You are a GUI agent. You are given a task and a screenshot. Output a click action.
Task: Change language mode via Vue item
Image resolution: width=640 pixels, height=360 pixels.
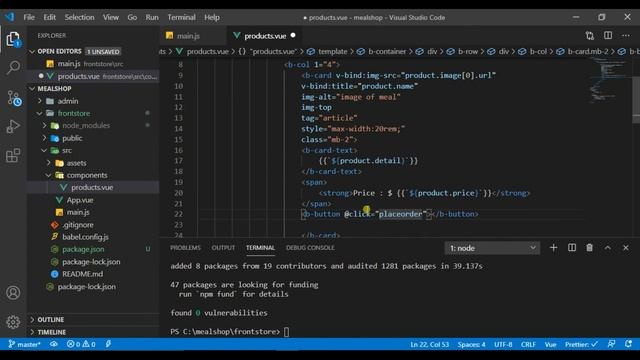[550, 344]
